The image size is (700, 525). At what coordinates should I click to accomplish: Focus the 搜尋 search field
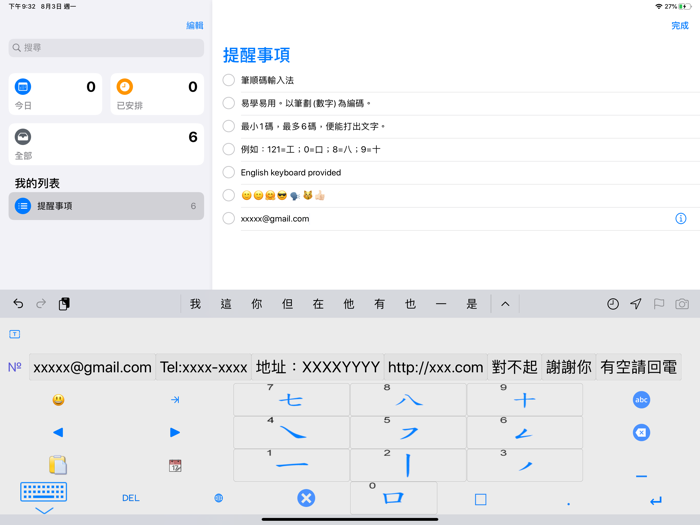106,48
